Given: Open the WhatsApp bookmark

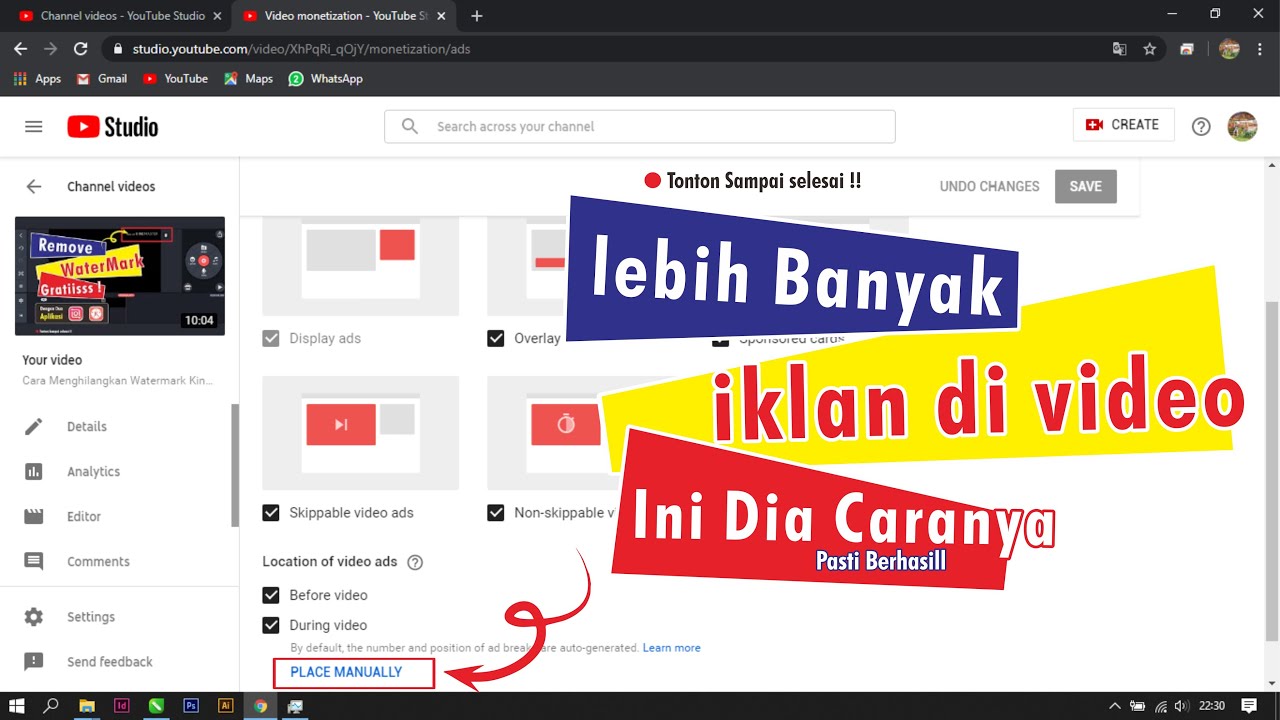Looking at the screenshot, I should coord(326,78).
